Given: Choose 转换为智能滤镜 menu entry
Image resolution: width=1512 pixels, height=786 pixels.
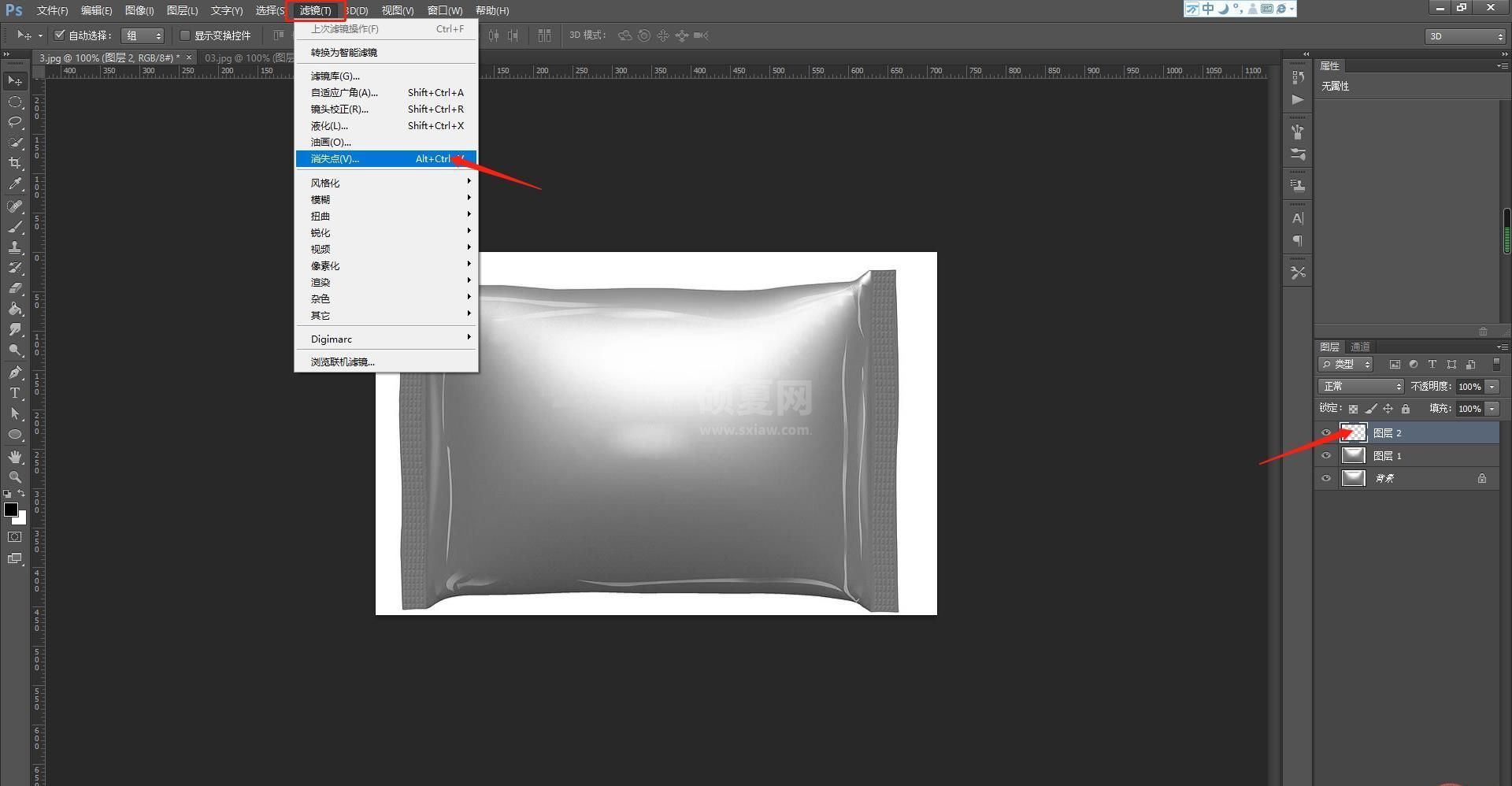Looking at the screenshot, I should pos(386,52).
